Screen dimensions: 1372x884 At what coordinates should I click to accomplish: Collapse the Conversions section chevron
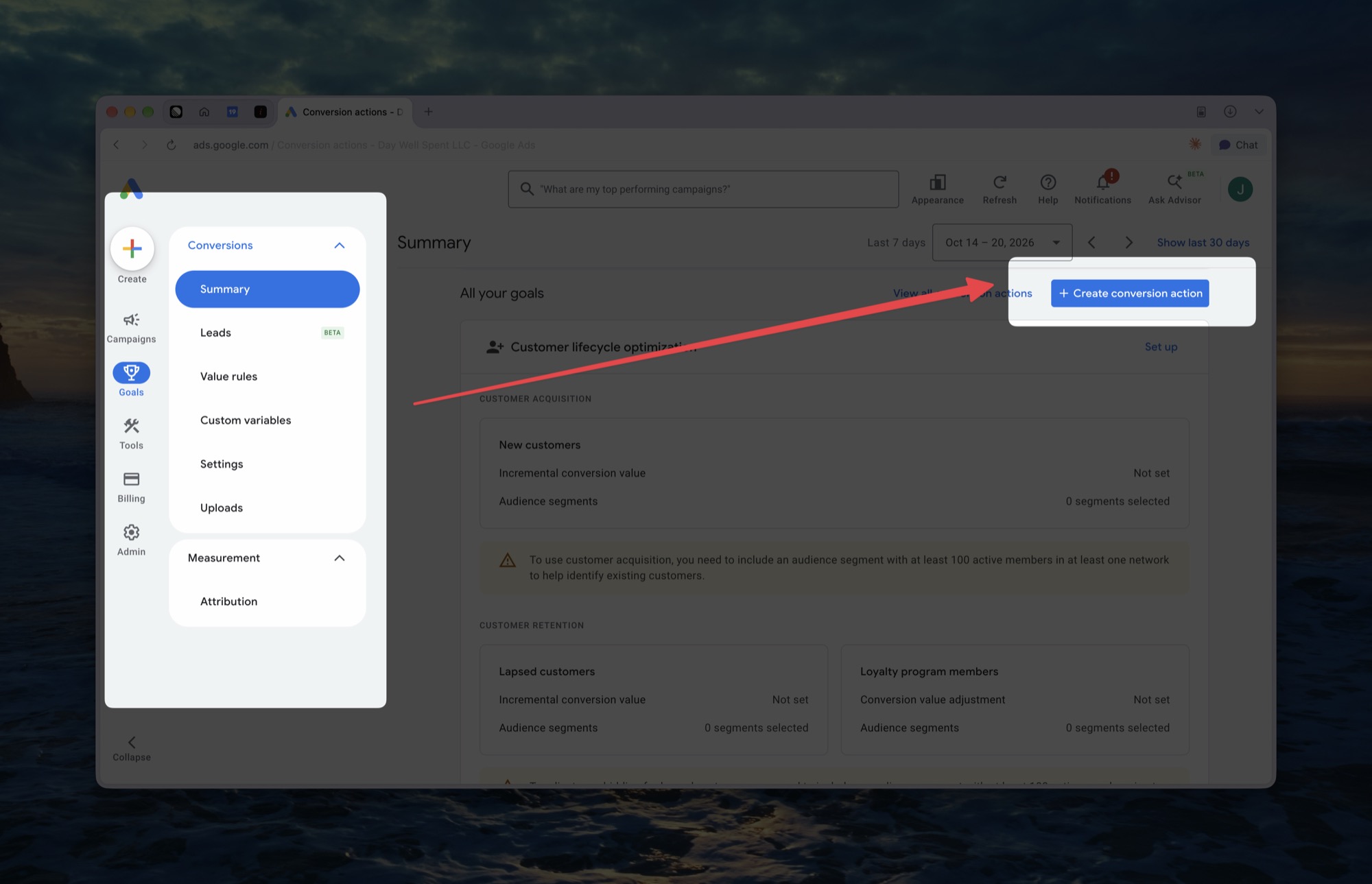(x=340, y=246)
